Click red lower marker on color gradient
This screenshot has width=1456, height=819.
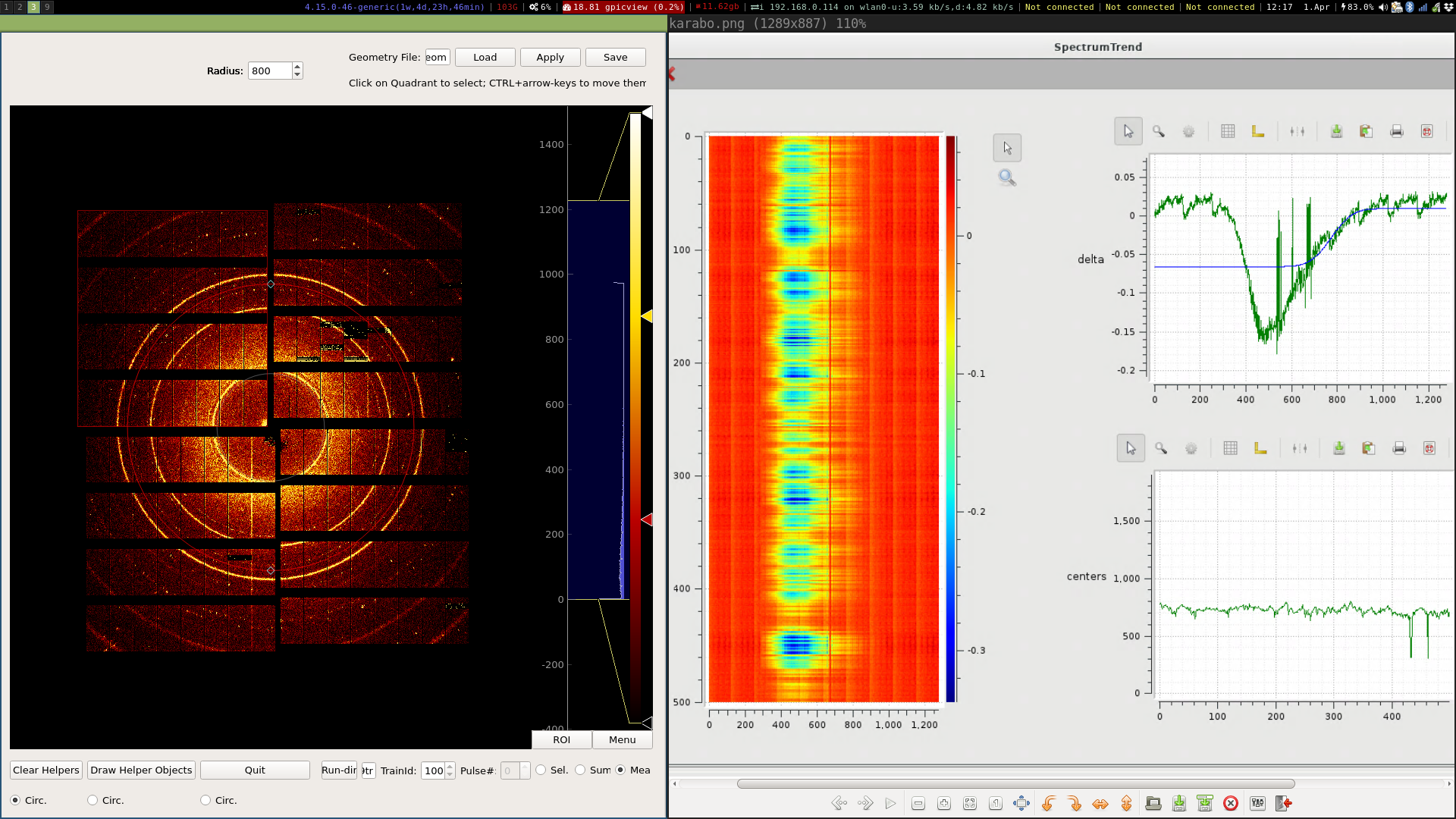click(x=647, y=519)
